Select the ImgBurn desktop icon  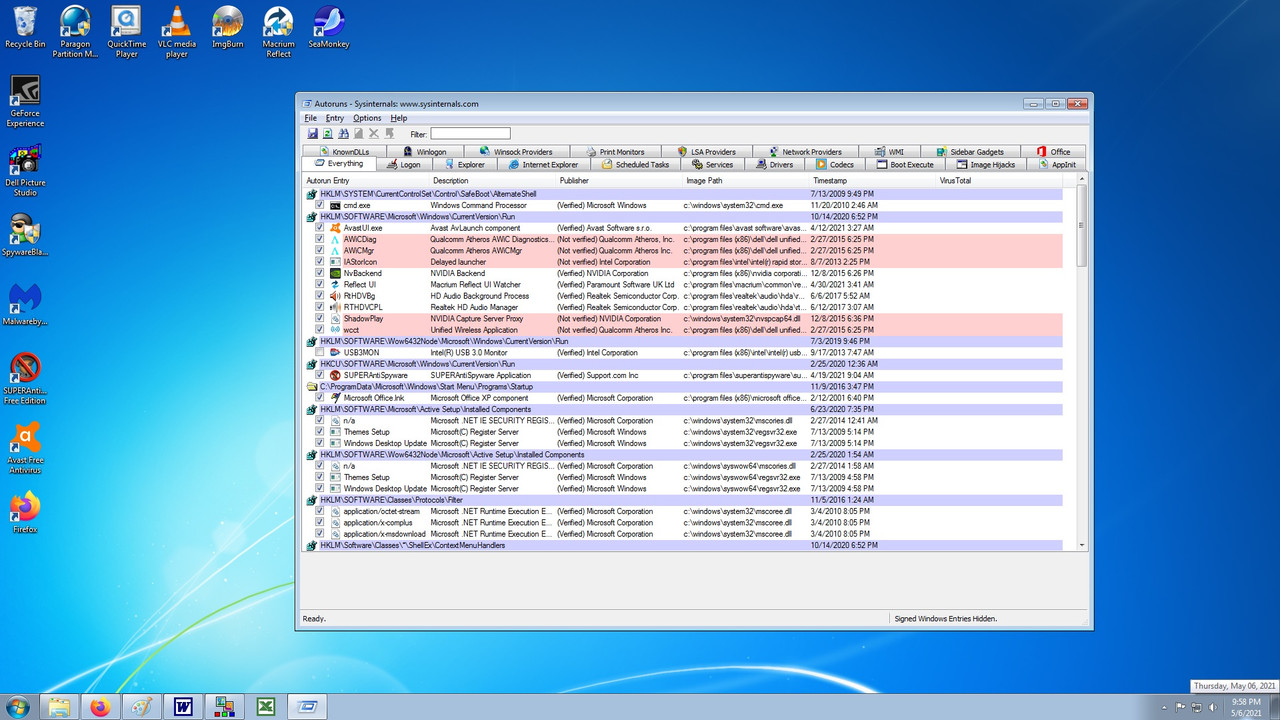point(228,27)
